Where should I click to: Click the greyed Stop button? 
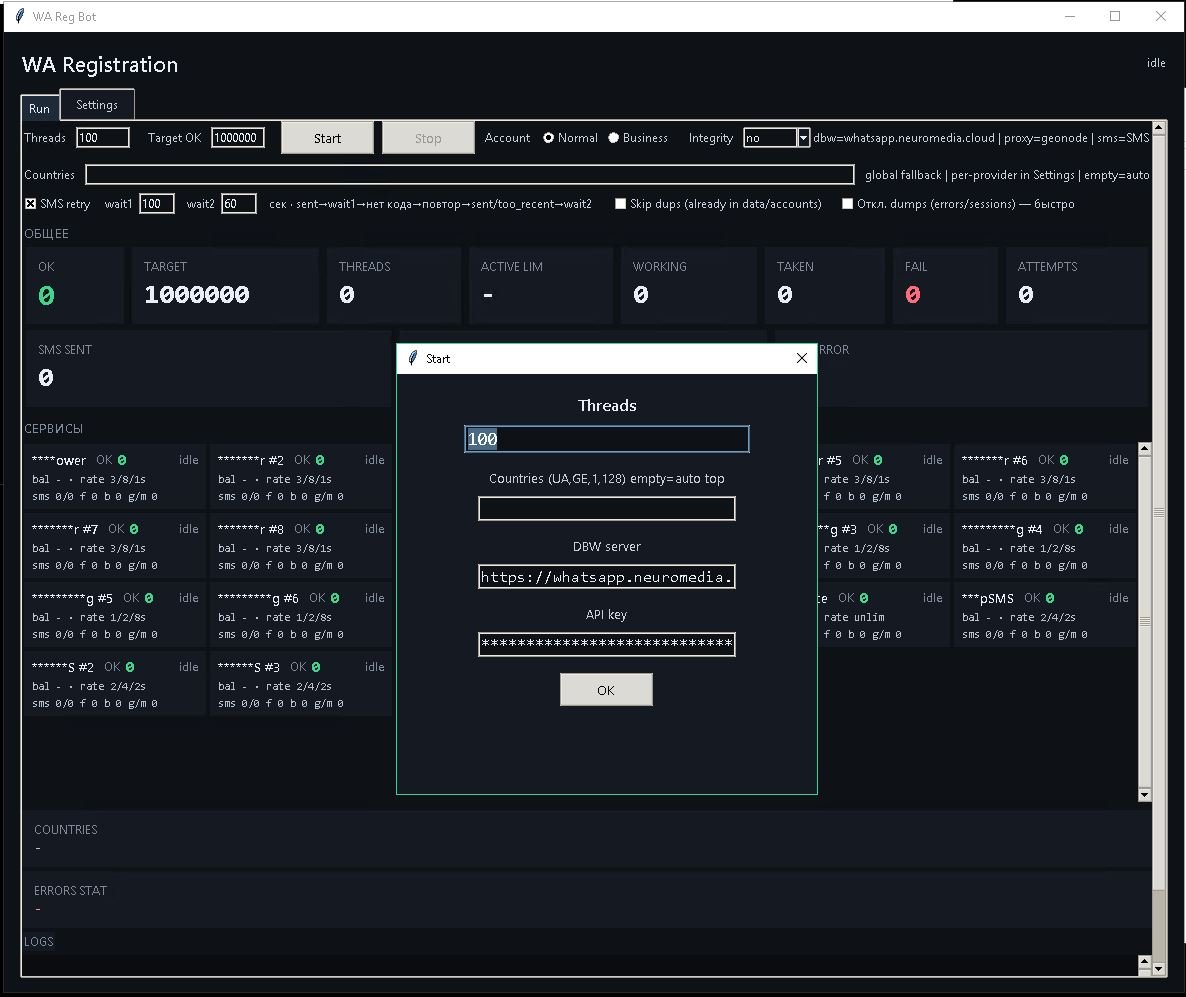tap(428, 138)
